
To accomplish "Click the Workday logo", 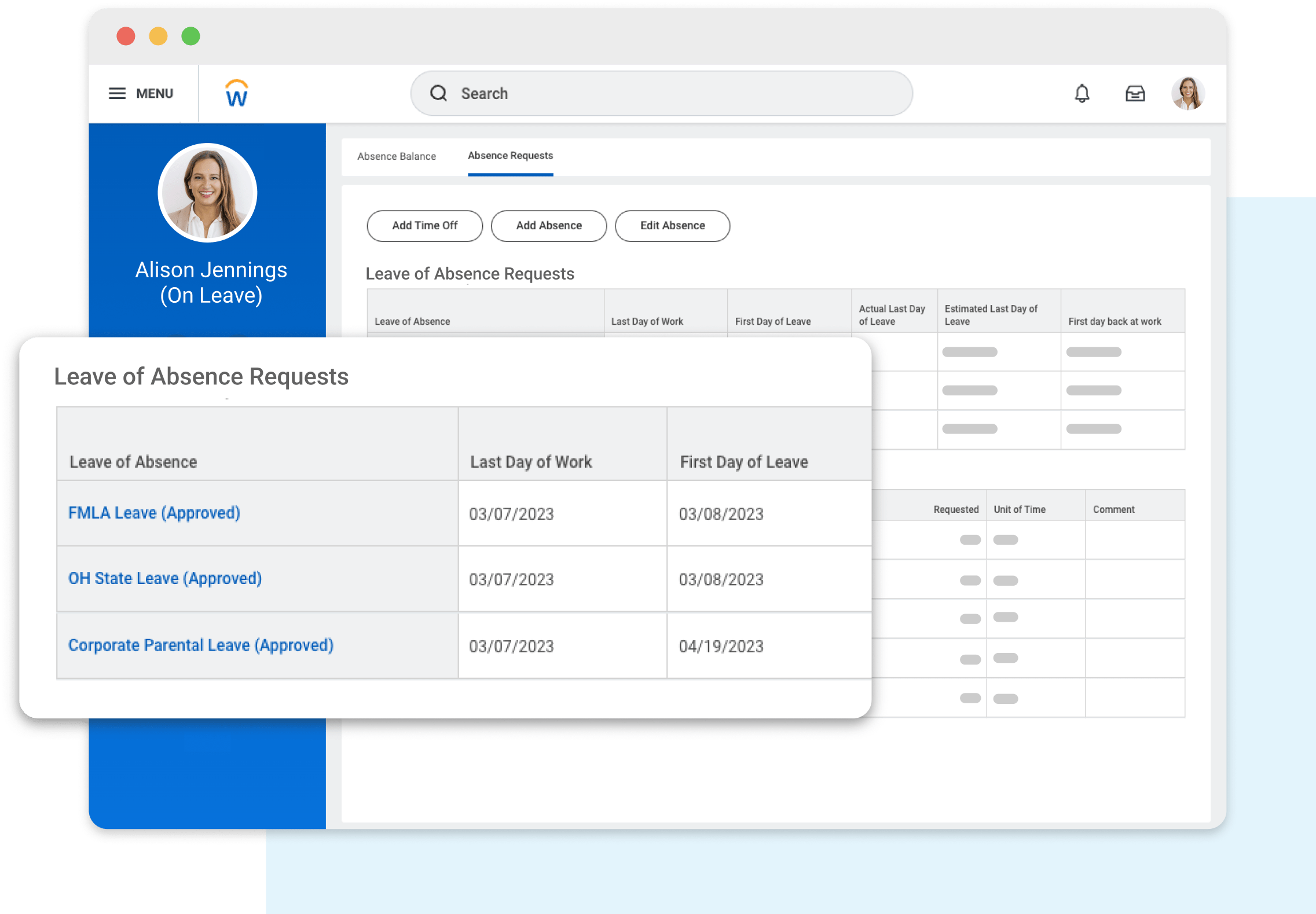I will [x=236, y=93].
